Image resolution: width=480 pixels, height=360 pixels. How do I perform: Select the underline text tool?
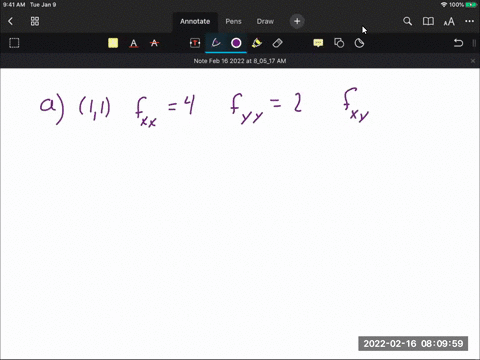[x=133, y=43]
